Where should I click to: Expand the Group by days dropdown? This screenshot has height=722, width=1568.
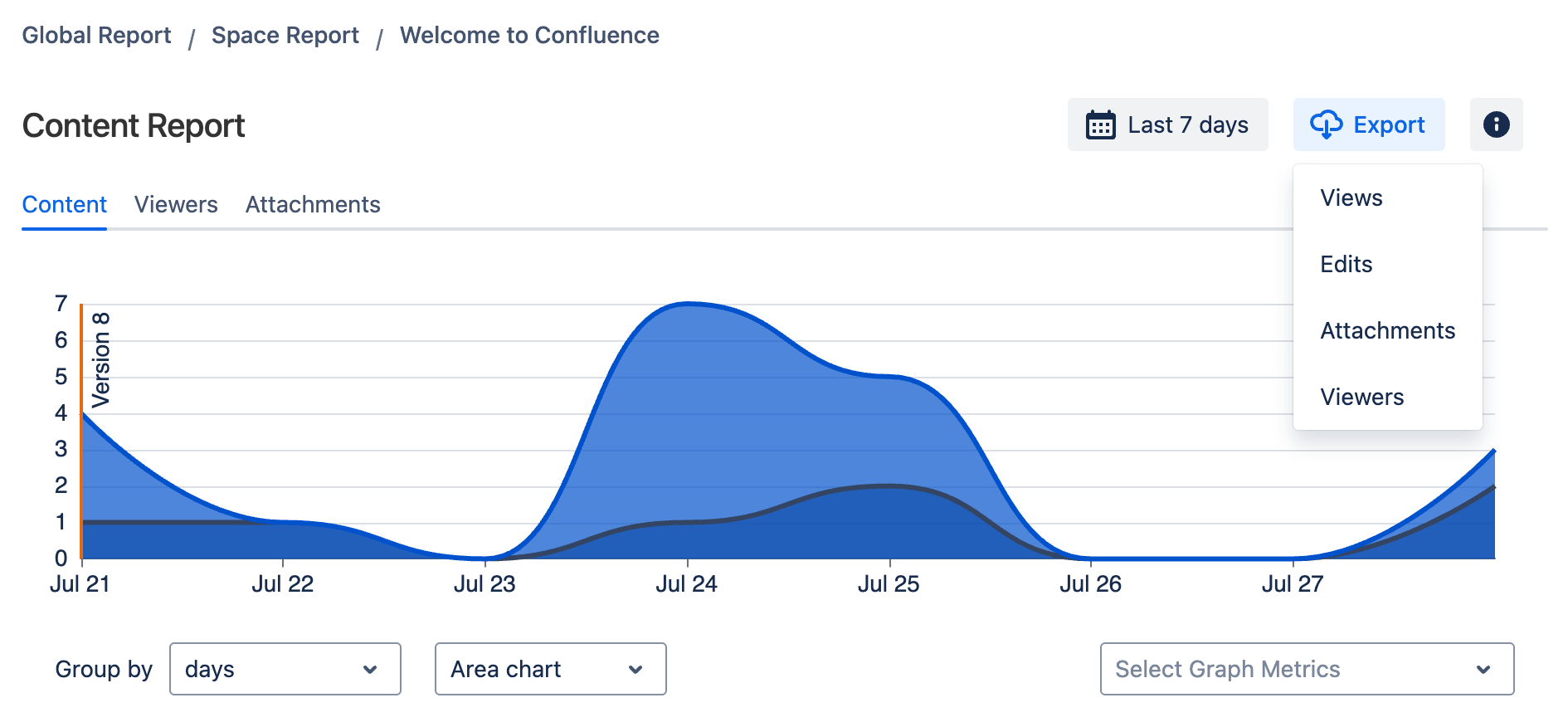pos(285,669)
